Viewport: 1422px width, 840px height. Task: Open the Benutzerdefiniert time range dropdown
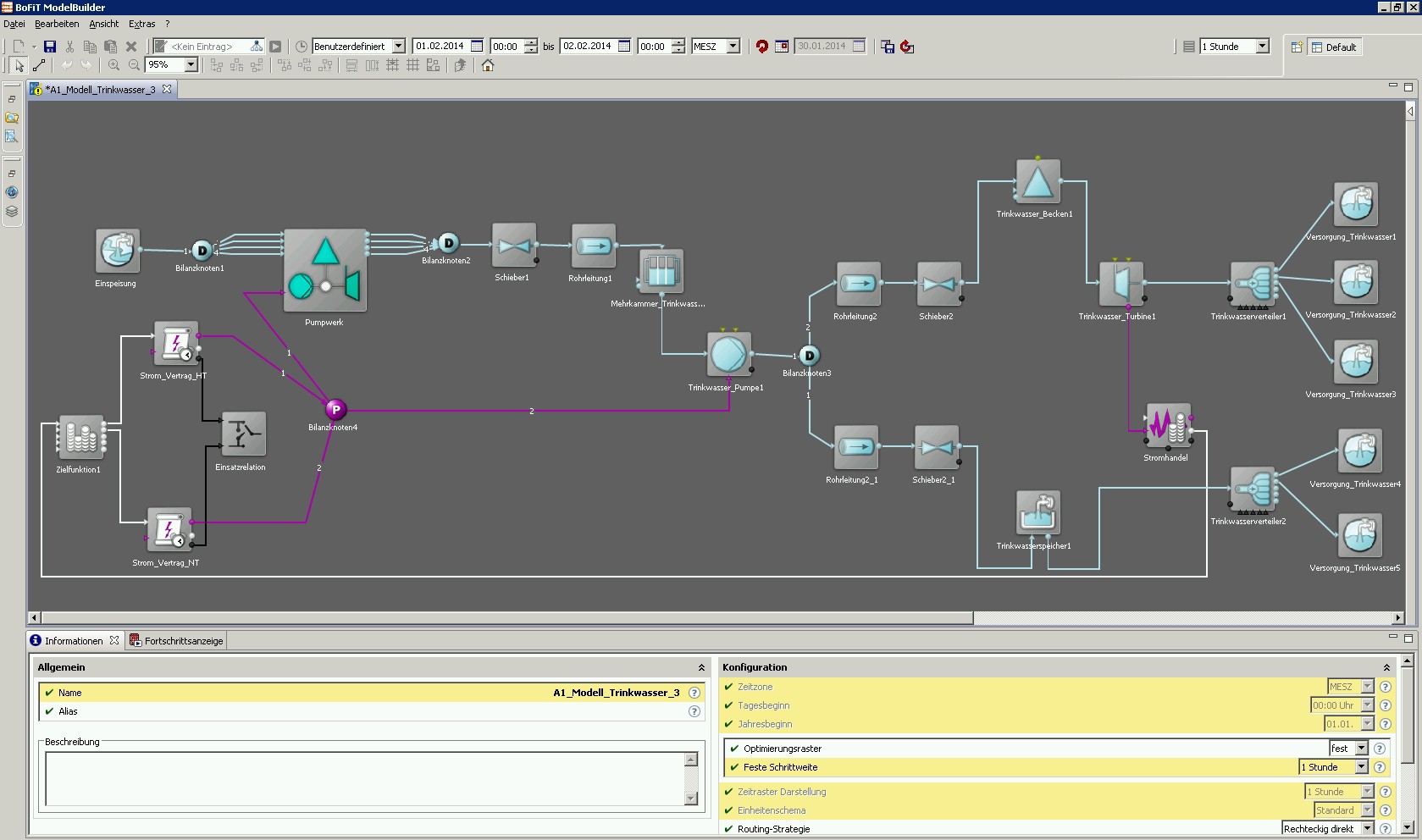398,47
